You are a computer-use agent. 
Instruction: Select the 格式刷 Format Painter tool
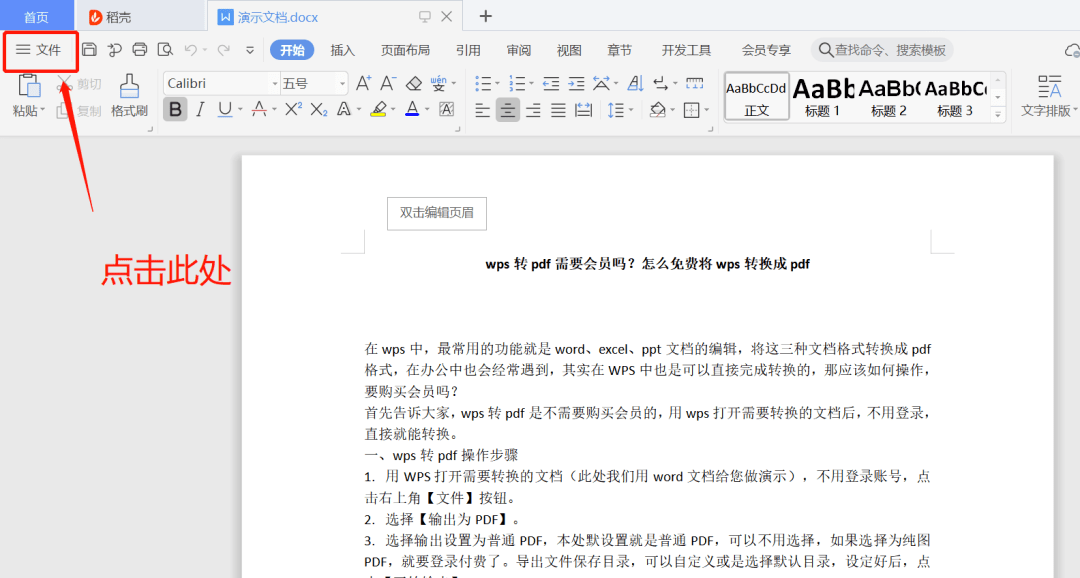[x=129, y=95]
